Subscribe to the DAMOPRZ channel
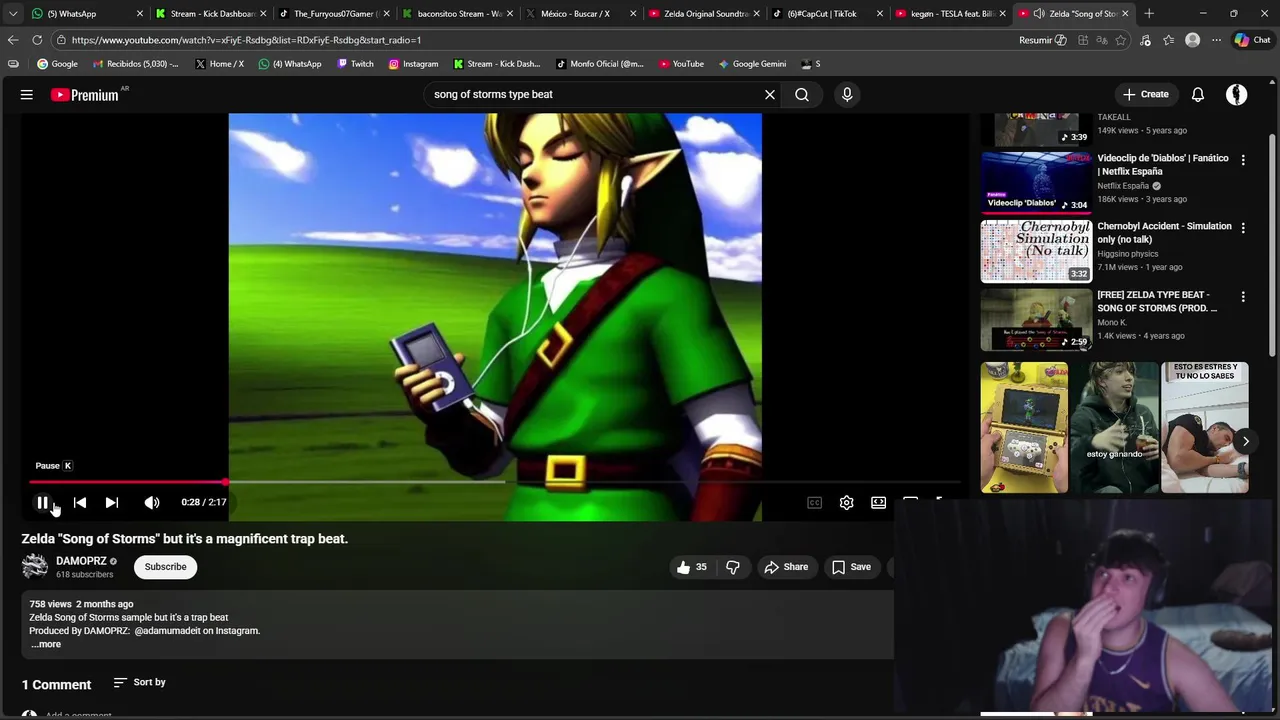Screen dimensions: 1280x720 (165, 567)
